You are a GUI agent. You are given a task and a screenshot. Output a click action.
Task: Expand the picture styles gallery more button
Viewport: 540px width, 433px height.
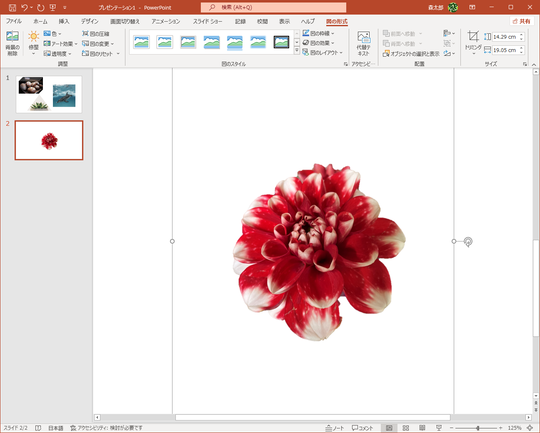click(x=297, y=51)
